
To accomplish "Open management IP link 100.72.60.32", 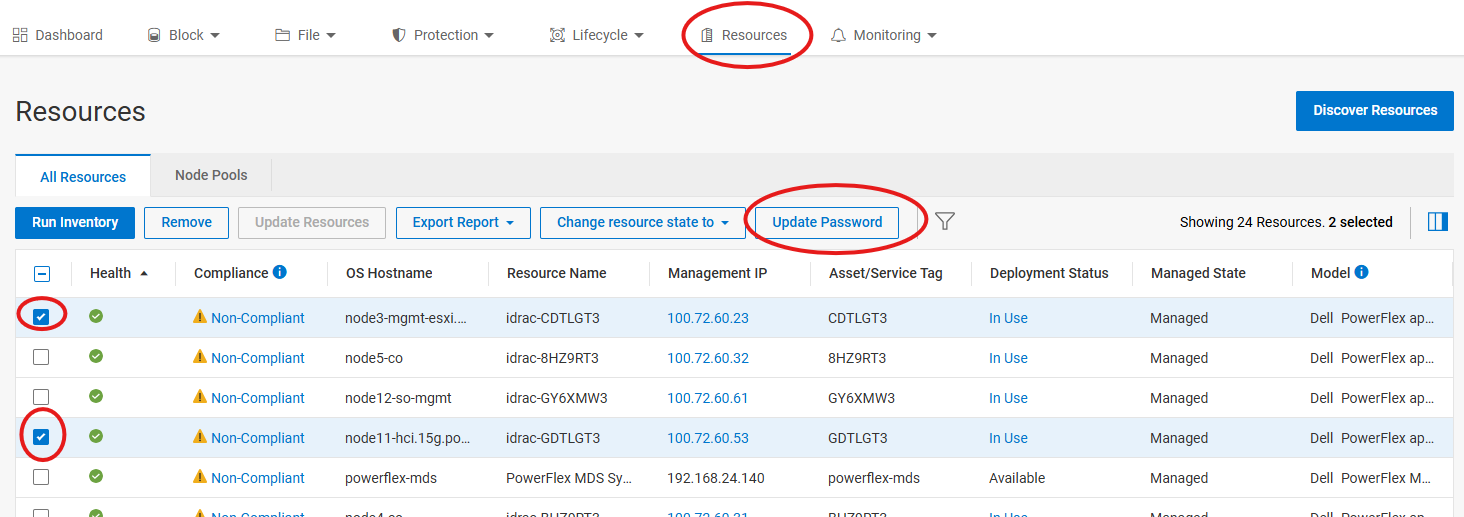I will (708, 358).
